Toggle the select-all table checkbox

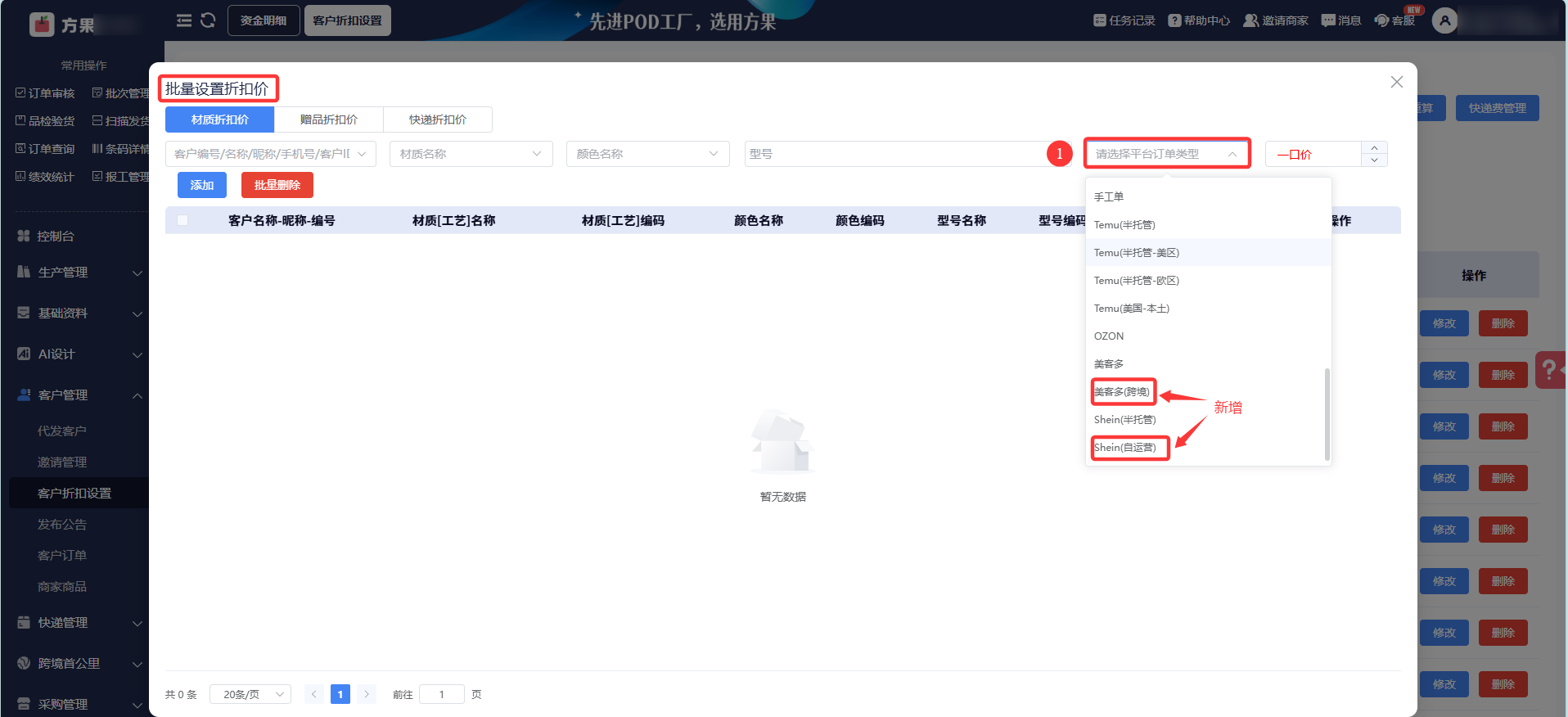(182, 220)
